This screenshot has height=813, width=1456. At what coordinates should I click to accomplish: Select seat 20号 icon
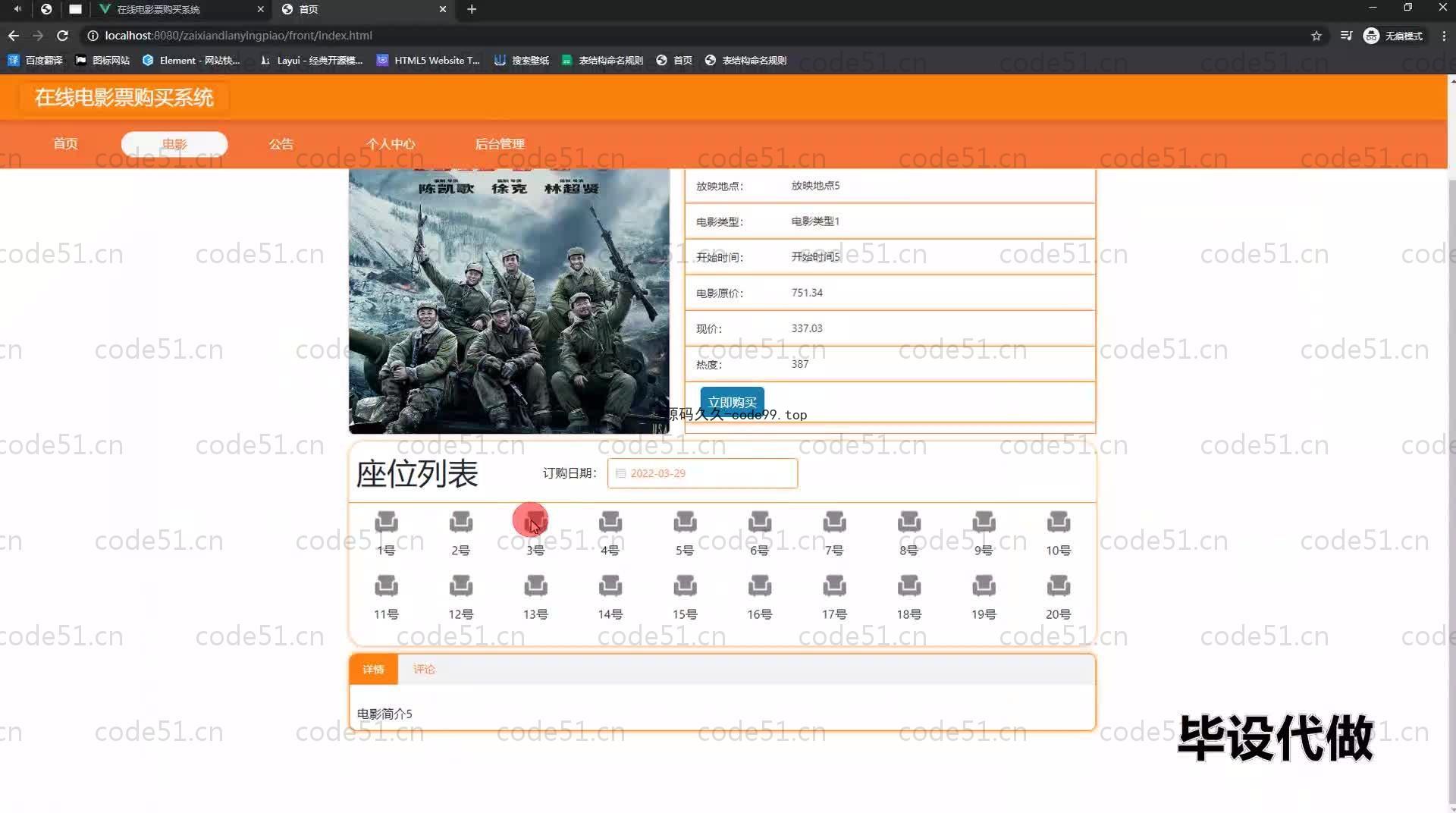pyautogui.click(x=1058, y=585)
